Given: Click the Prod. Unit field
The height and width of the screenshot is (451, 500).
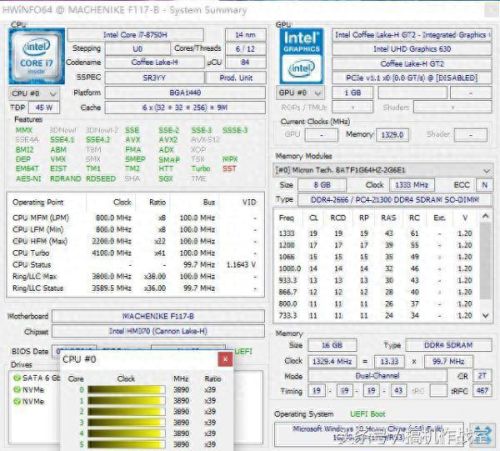Looking at the screenshot, I should pos(236,78).
